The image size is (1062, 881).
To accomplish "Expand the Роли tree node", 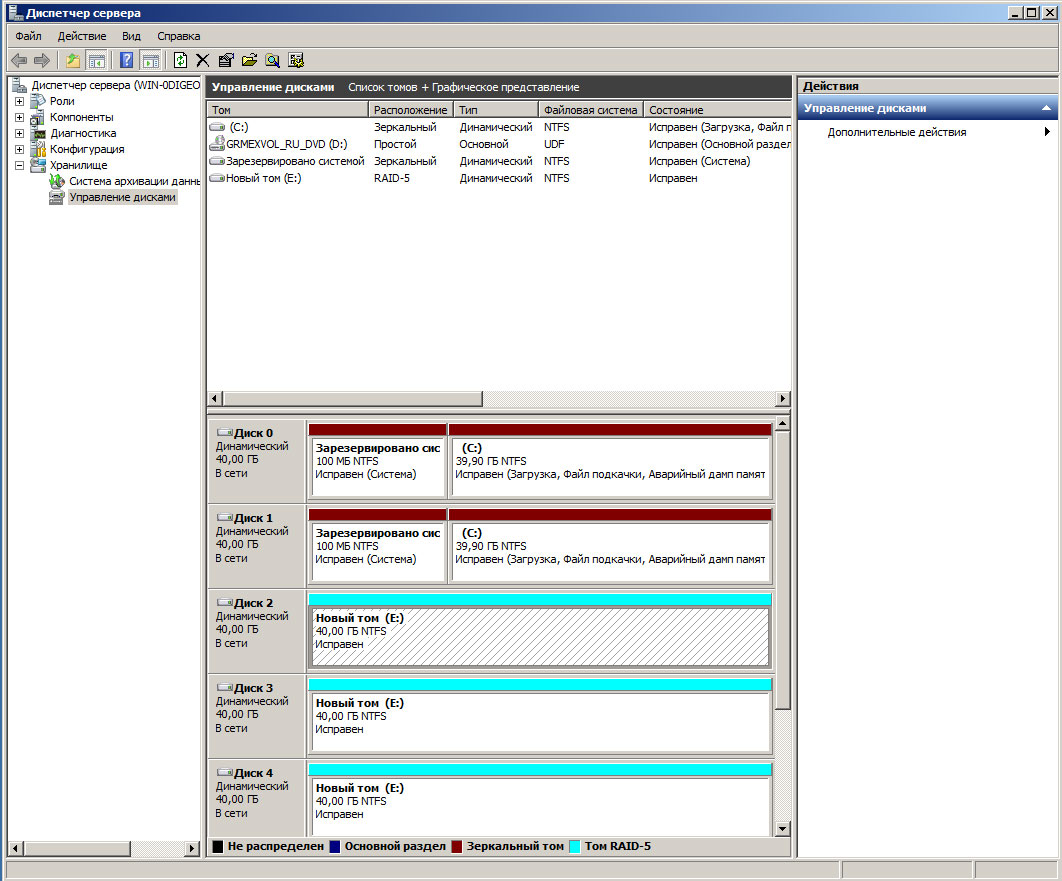I will [19, 101].
